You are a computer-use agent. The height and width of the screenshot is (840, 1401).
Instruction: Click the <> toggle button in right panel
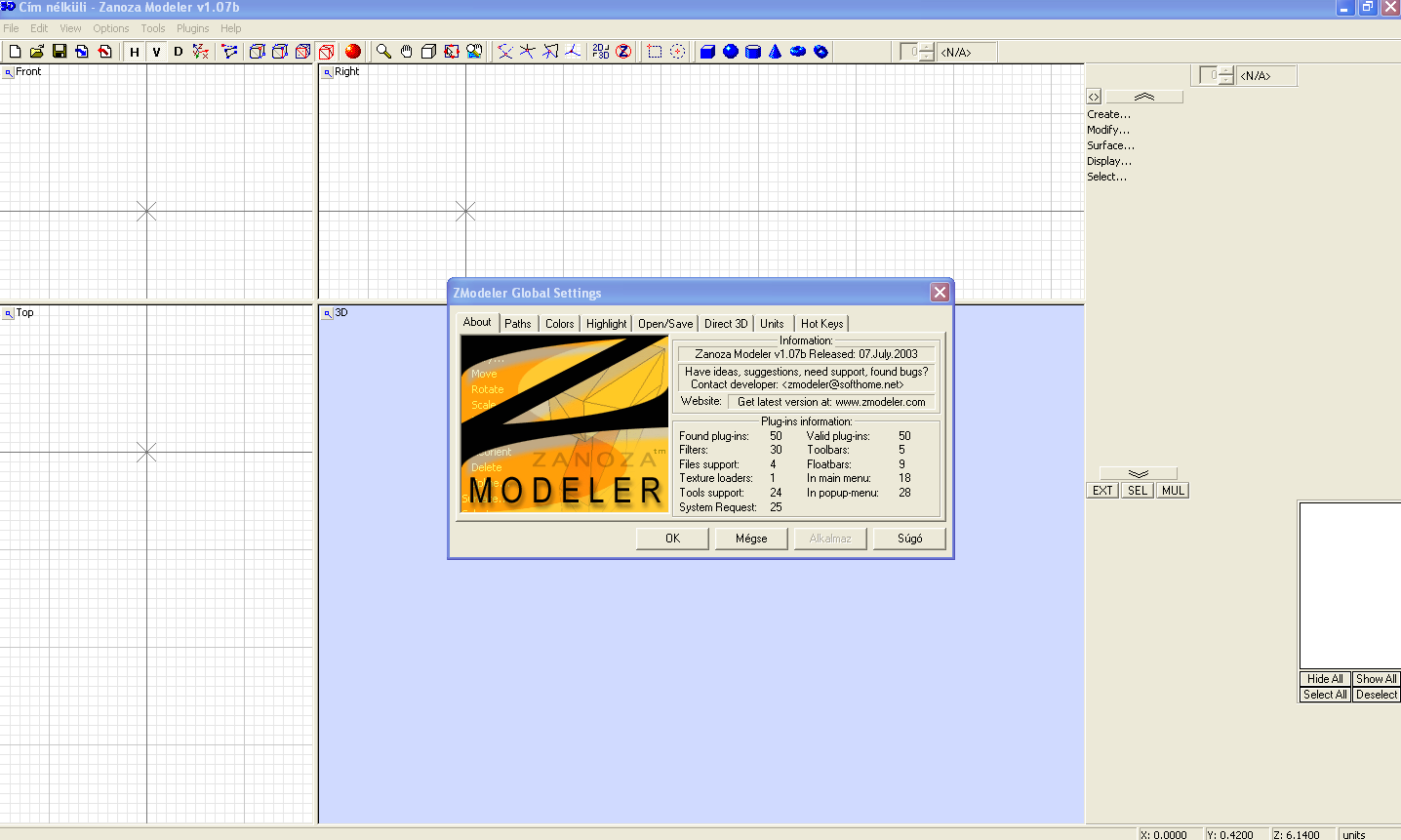(x=1094, y=97)
